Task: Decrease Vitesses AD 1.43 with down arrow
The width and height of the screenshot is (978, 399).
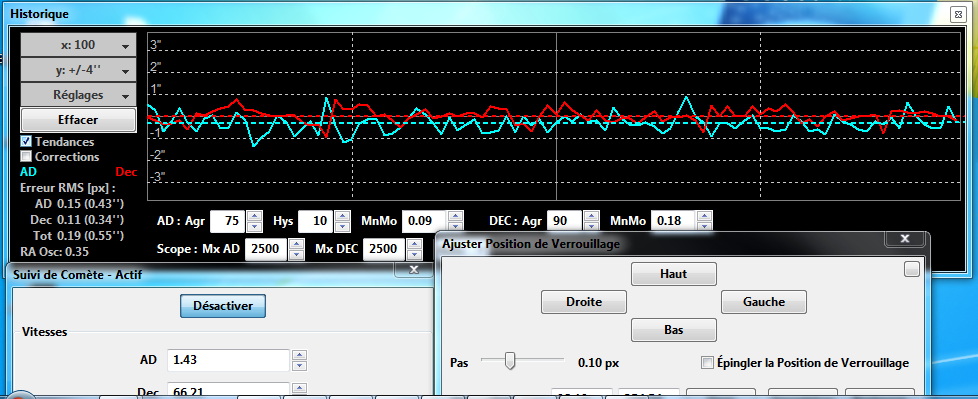Action: tap(300, 365)
